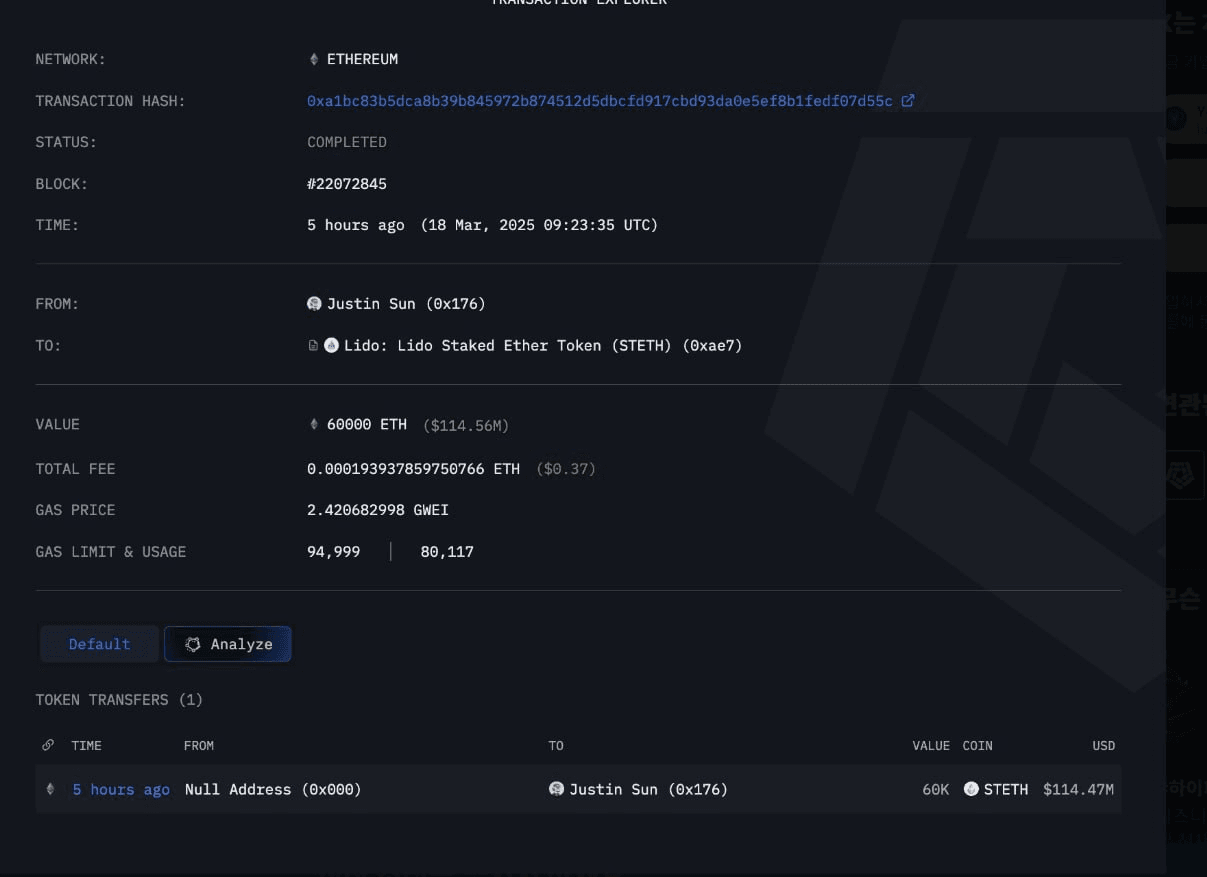Click the ETH icon beside 60000 ETH
The width and height of the screenshot is (1207, 877).
click(x=314, y=425)
